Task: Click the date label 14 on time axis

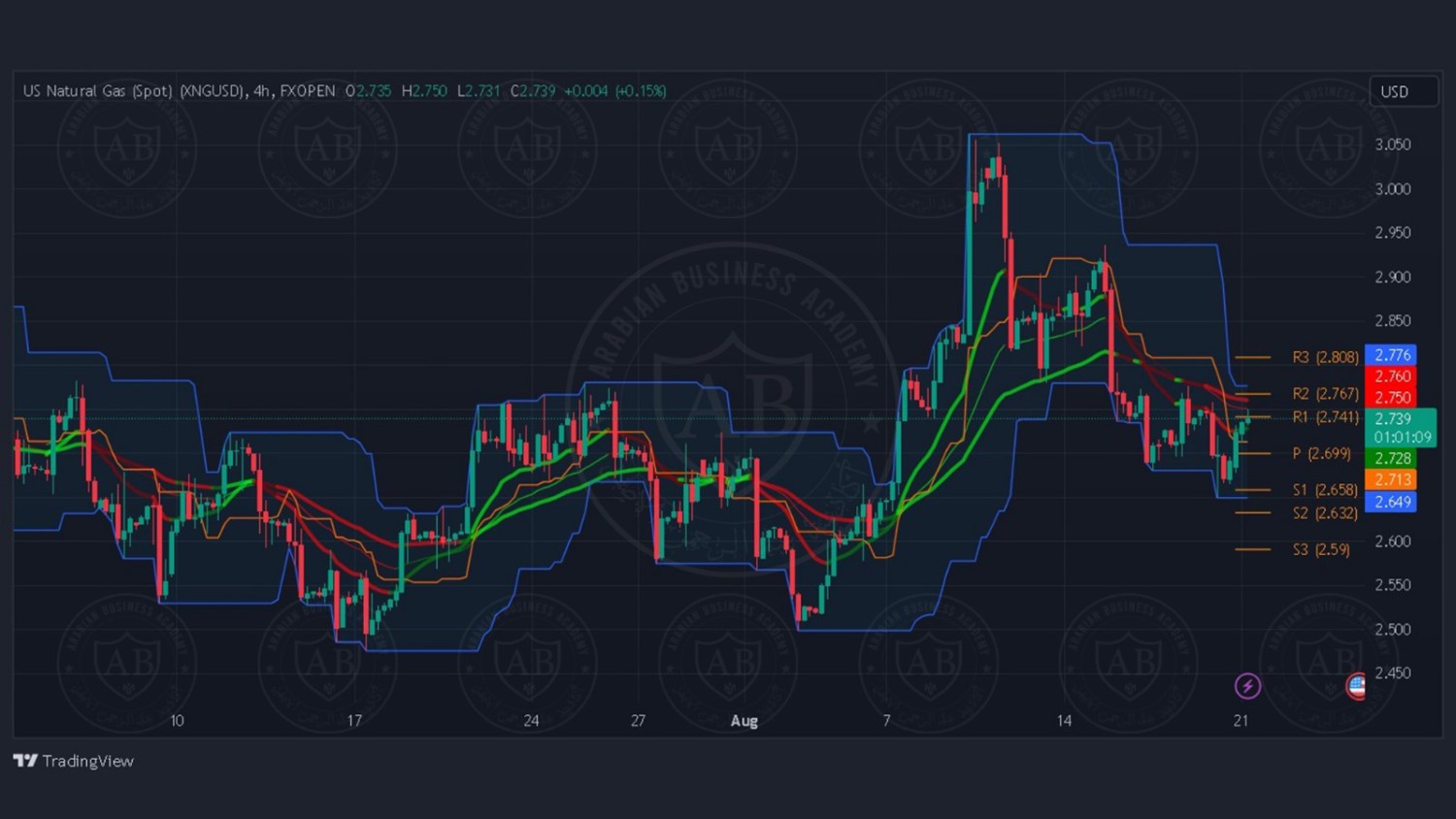Action: [x=1064, y=721]
